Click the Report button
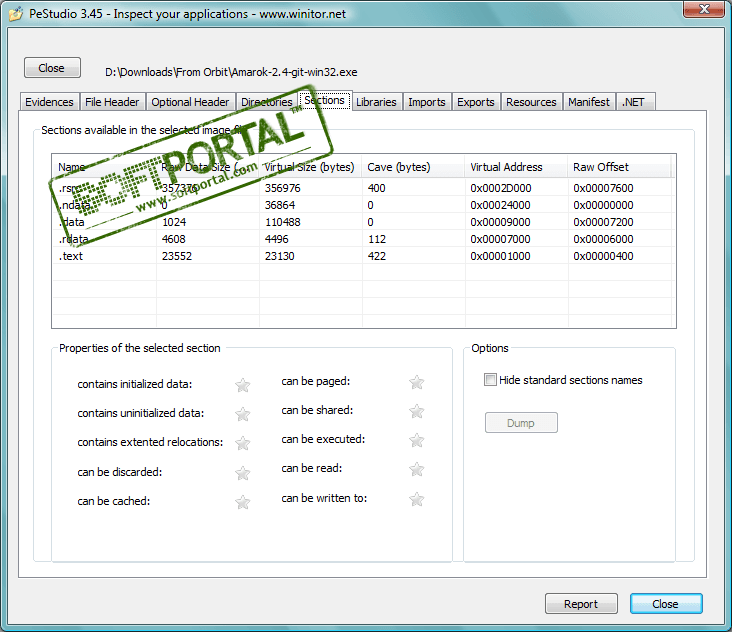The image size is (732, 632). (581, 604)
